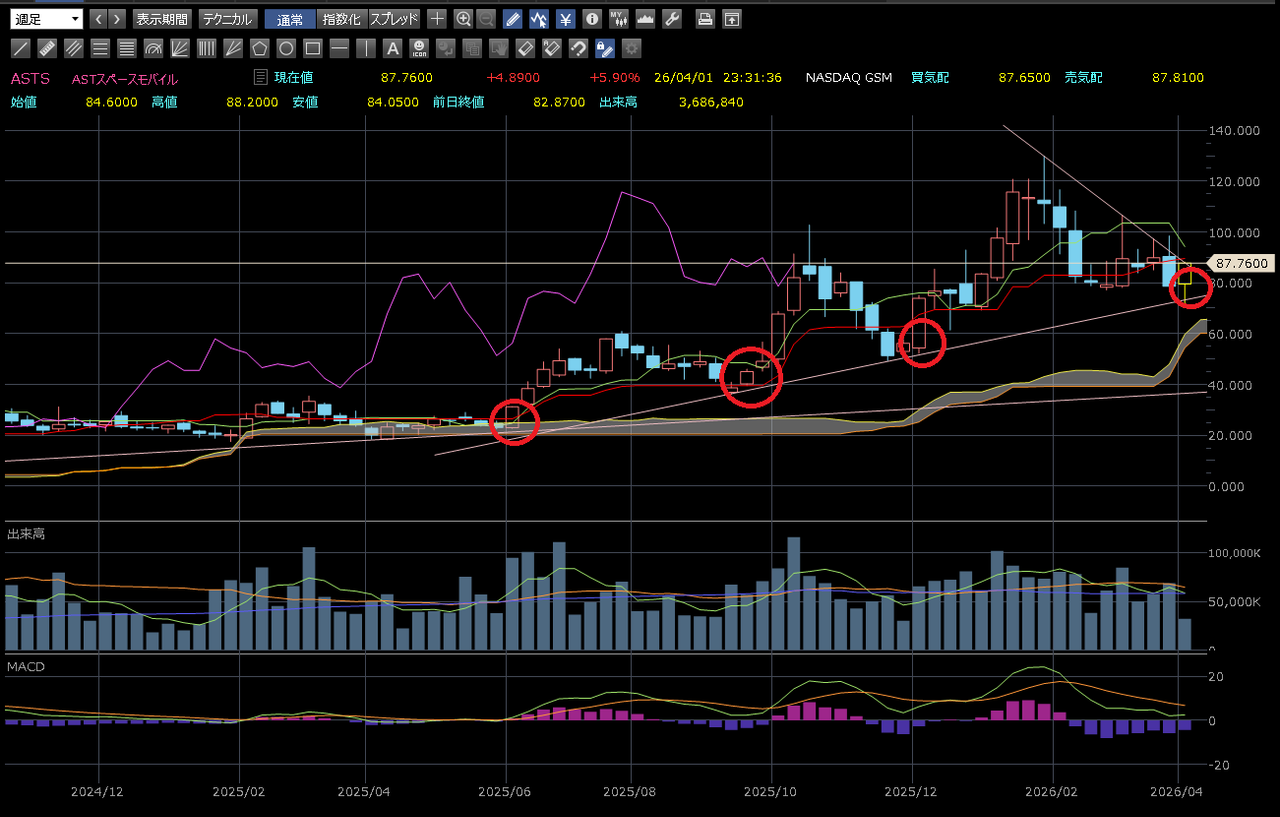Open the 週足 timeframe dropdown

coord(47,19)
